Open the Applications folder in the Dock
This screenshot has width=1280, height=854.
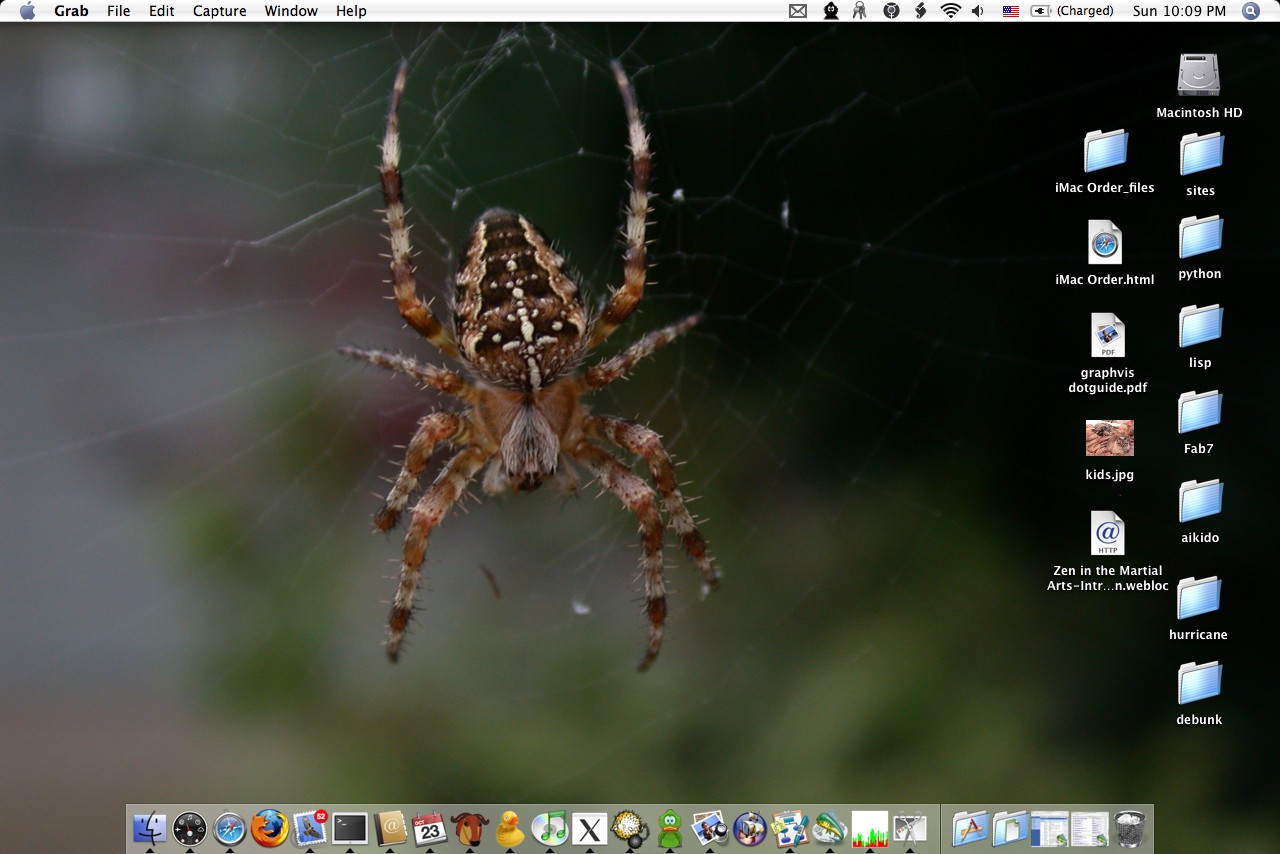(x=970, y=828)
